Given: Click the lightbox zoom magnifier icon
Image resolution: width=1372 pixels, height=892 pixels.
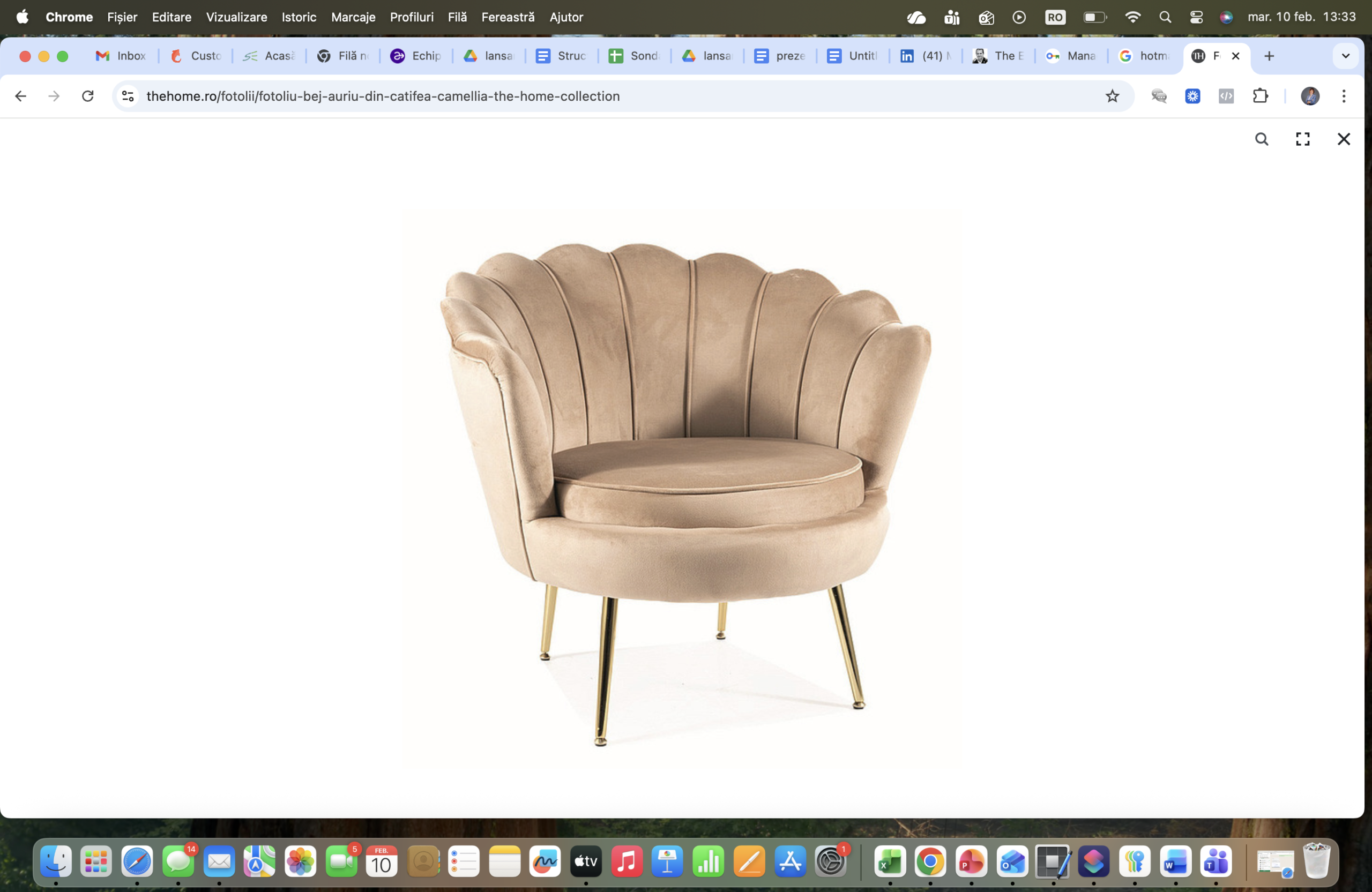Looking at the screenshot, I should (1261, 139).
